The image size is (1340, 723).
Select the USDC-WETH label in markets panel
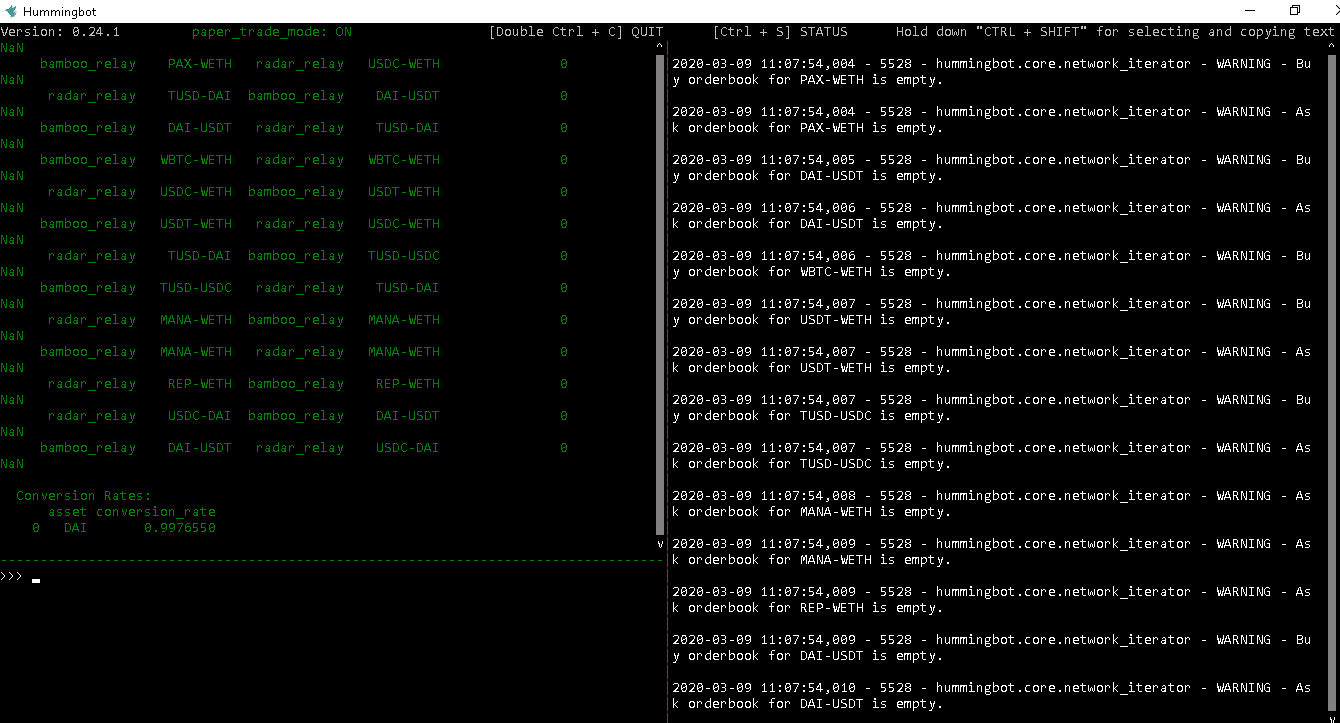click(403, 63)
